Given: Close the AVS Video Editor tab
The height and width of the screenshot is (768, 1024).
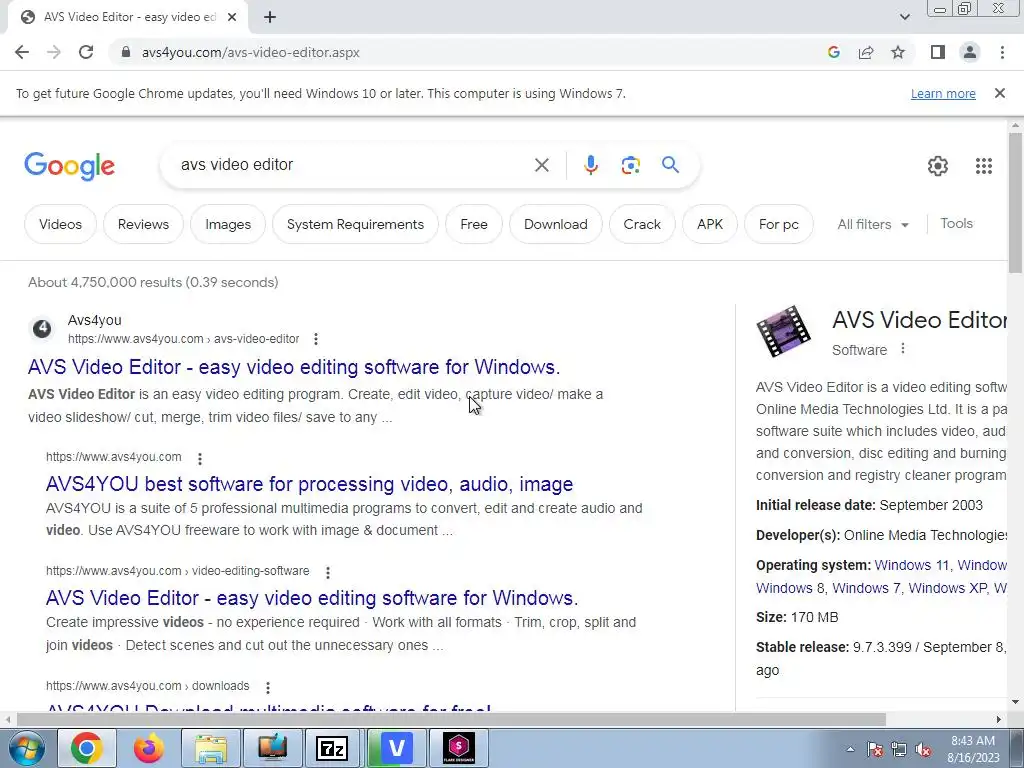Looking at the screenshot, I should 232,17.
